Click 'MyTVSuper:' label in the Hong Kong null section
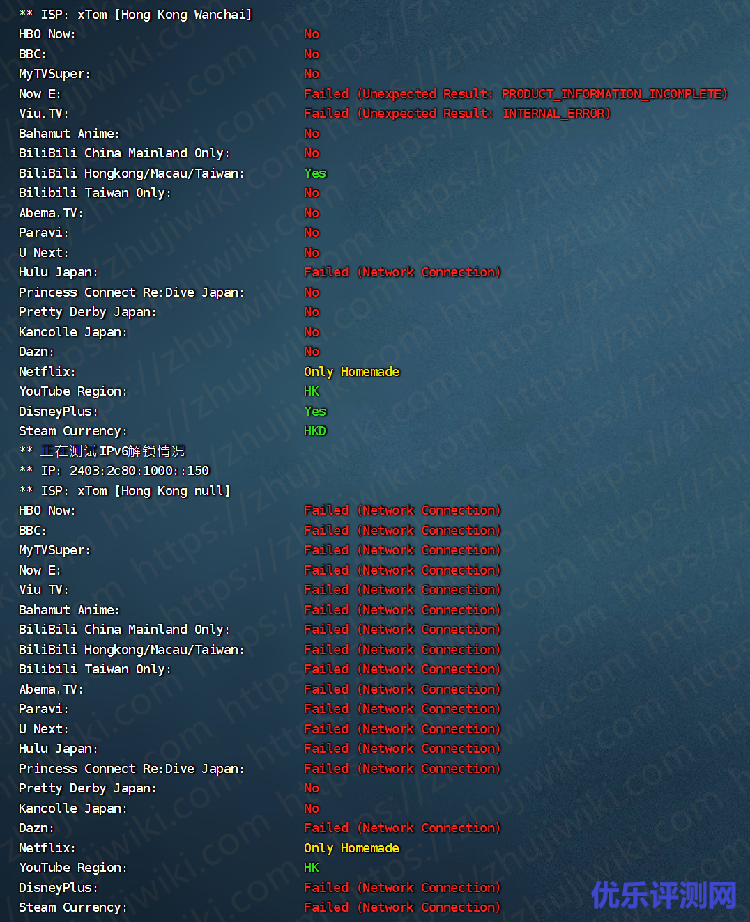The height and width of the screenshot is (922, 750). [55, 550]
